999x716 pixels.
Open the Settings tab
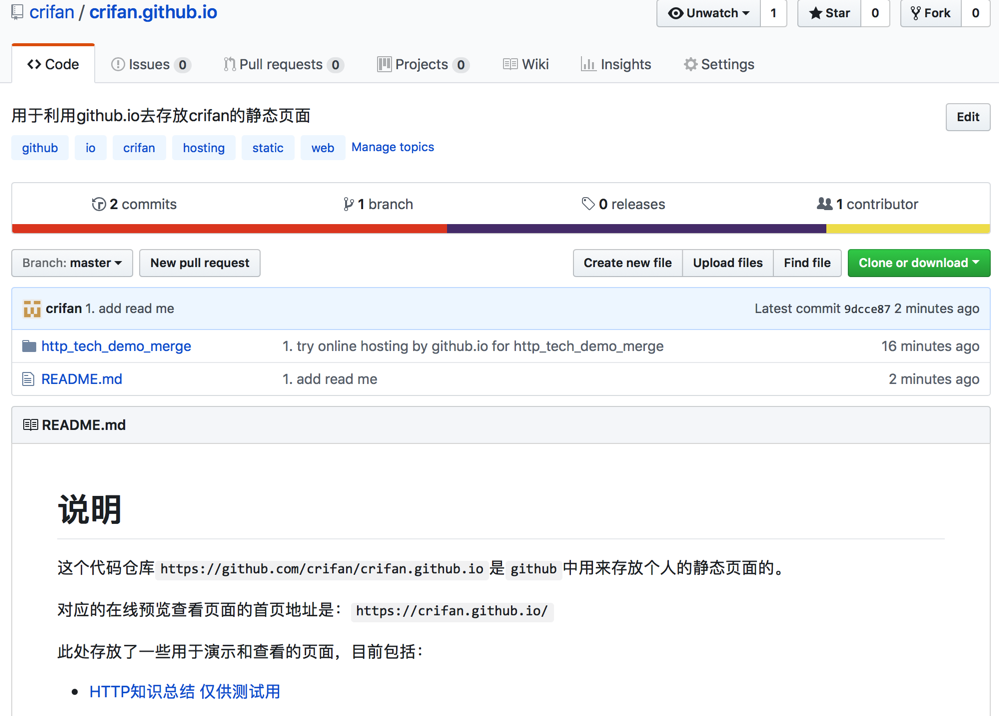point(718,64)
